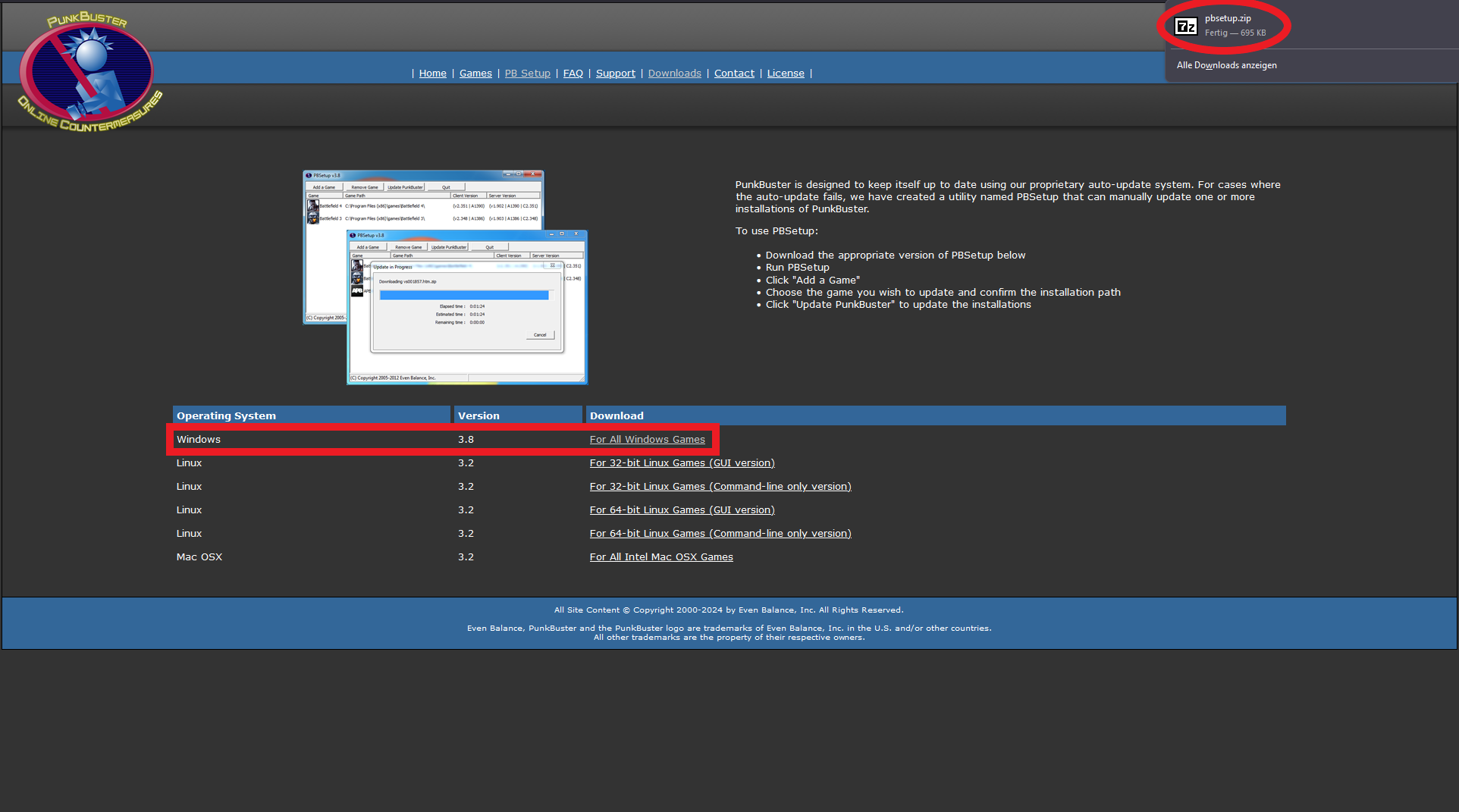Select the 'Run PBSetup' instruction step
The image size is (1459, 812).
point(798,268)
